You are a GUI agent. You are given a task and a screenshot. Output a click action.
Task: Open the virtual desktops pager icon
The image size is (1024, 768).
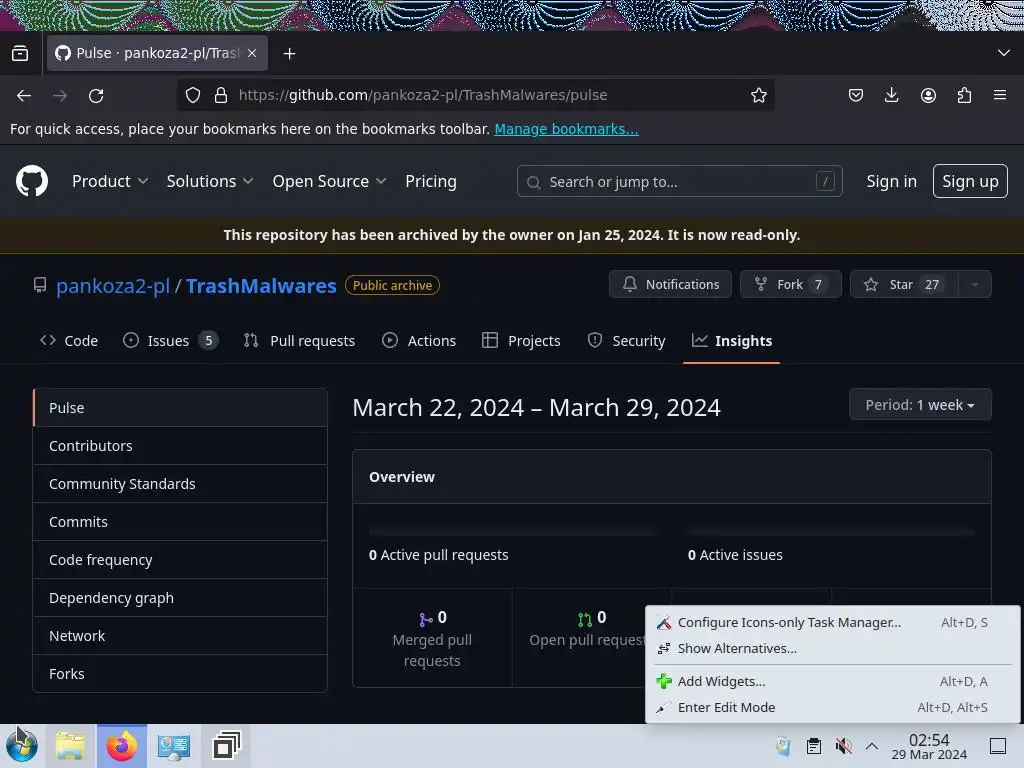pos(226,746)
